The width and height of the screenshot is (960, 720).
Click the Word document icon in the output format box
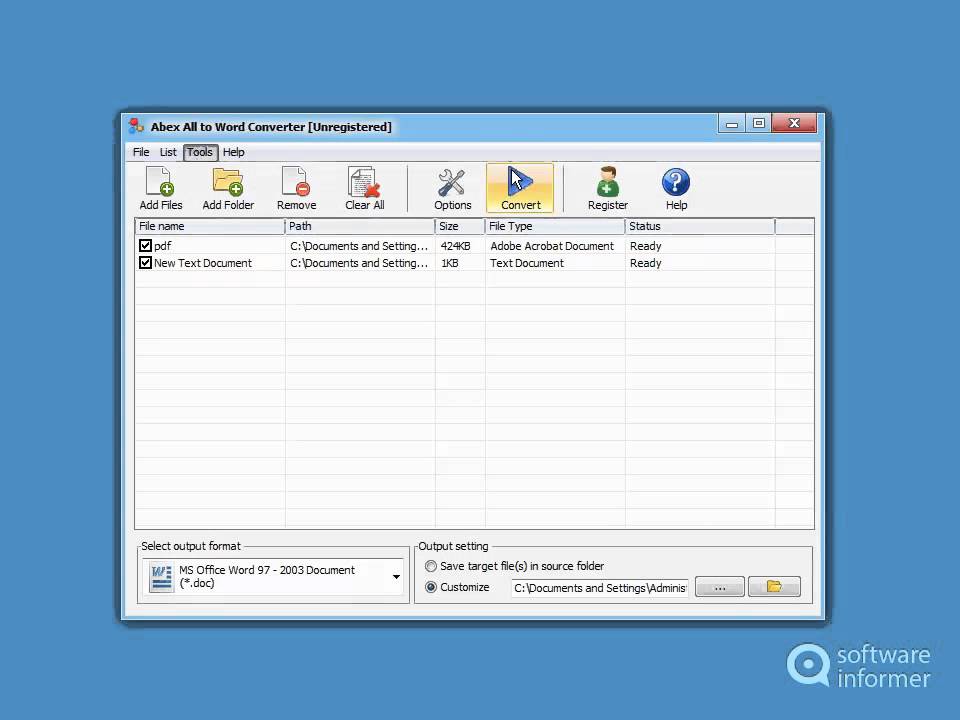click(x=161, y=577)
